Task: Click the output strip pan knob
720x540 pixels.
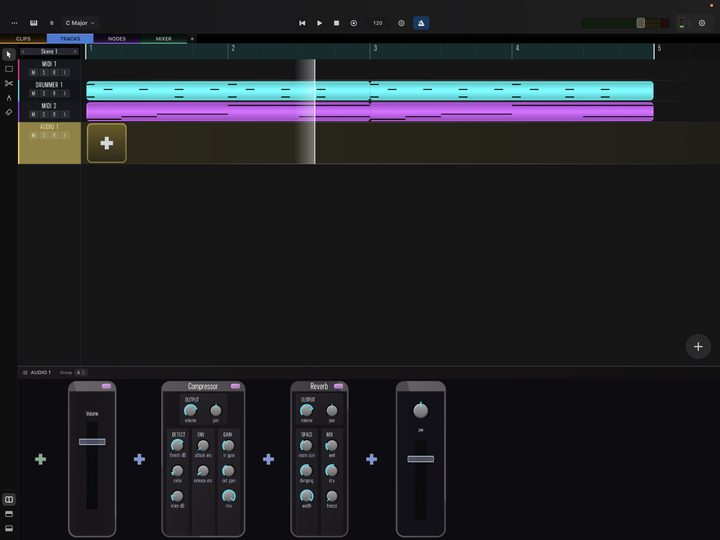Action: click(421, 410)
